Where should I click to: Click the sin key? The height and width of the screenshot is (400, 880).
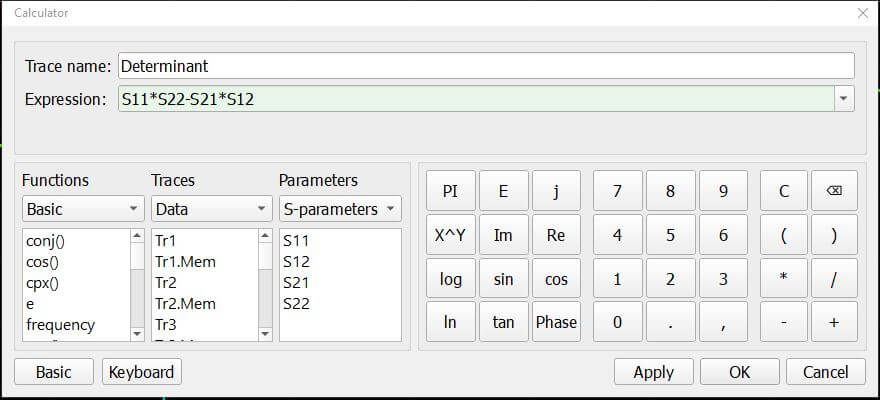click(x=503, y=278)
